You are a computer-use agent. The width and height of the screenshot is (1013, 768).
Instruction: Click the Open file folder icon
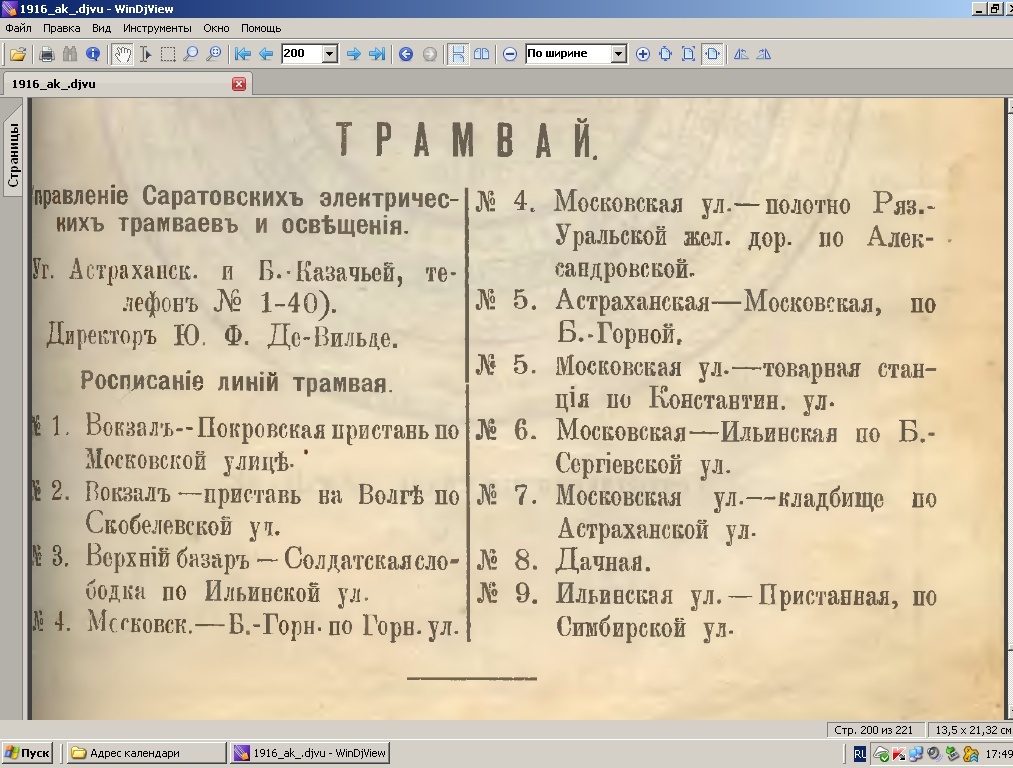point(18,54)
